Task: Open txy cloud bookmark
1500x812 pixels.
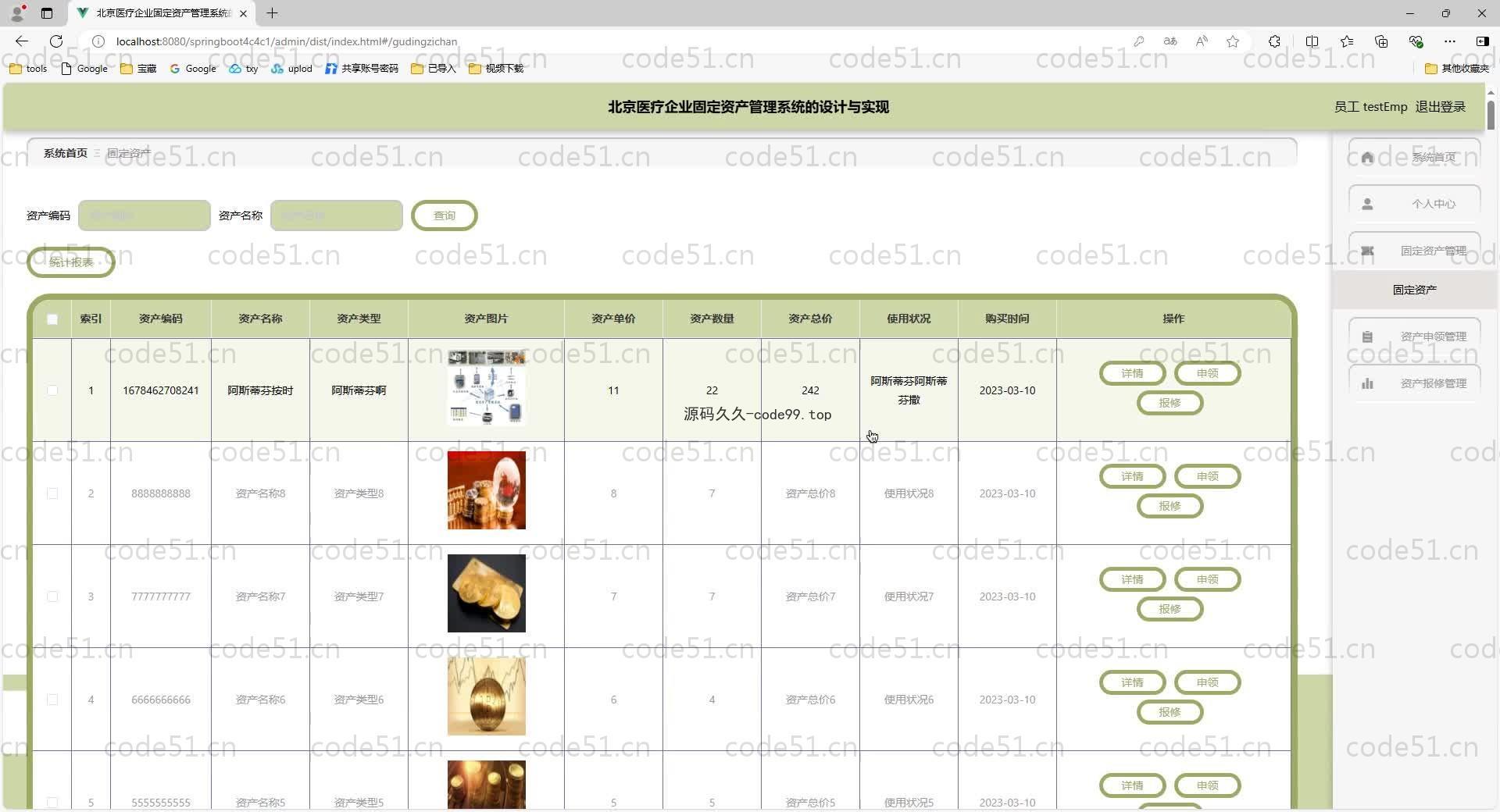Action: coord(243,69)
